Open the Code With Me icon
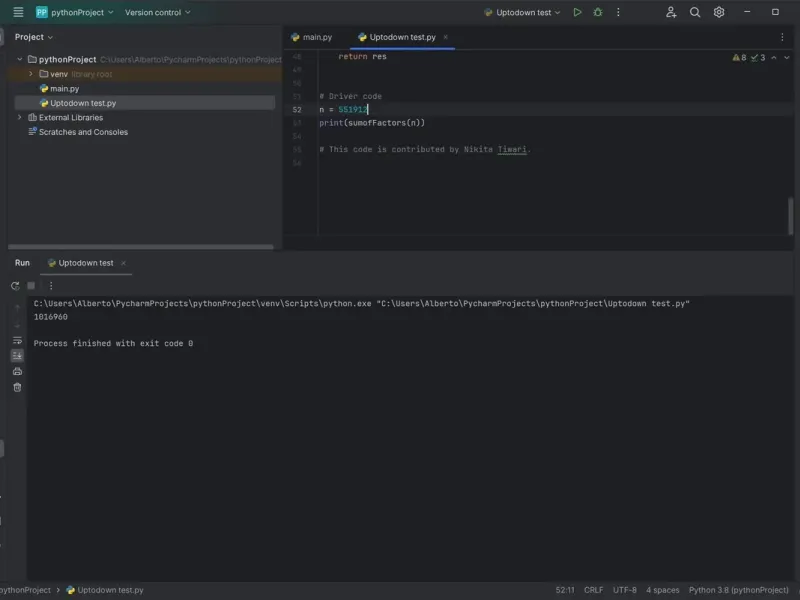The height and width of the screenshot is (600, 800). point(671,13)
